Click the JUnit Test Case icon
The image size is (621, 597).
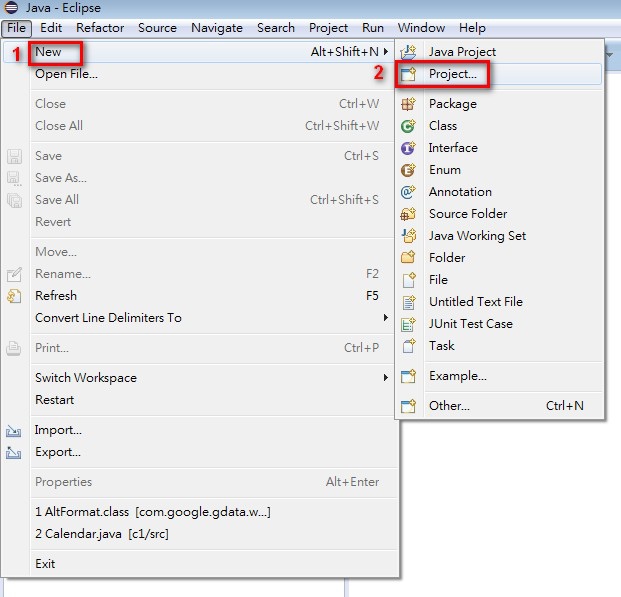click(x=408, y=324)
